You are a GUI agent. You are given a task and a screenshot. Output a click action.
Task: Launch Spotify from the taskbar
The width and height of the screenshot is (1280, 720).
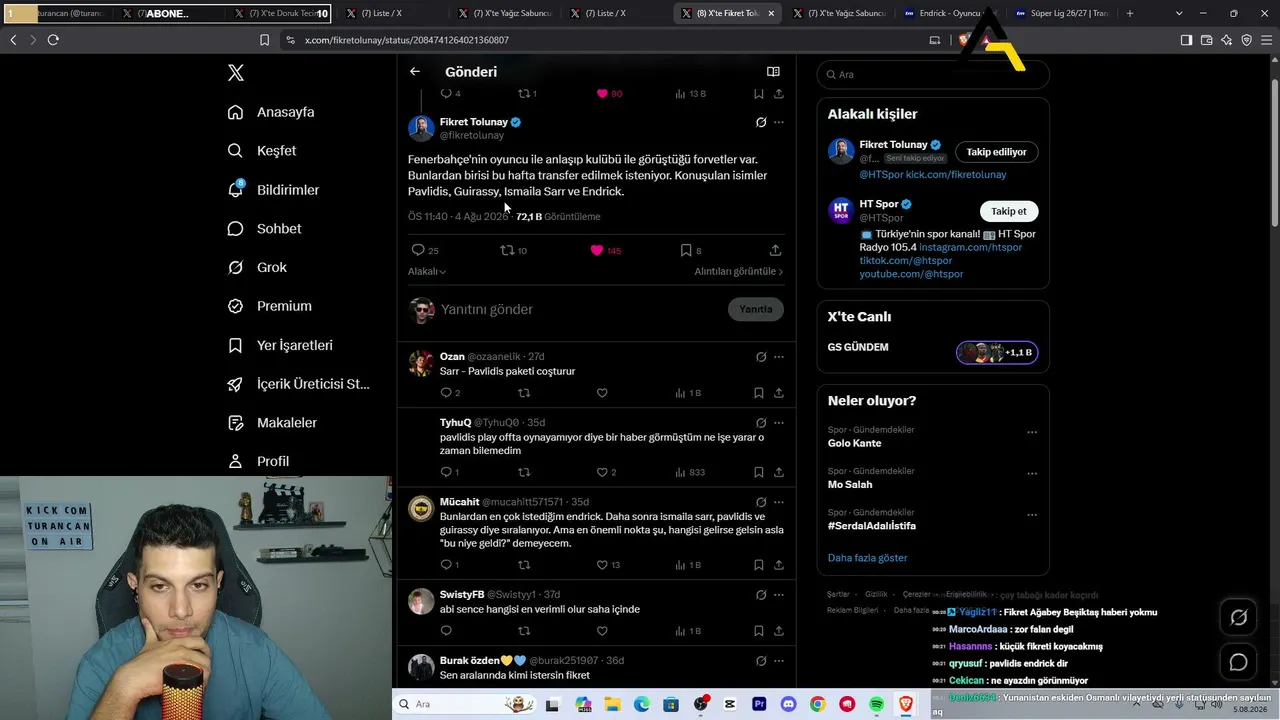876,704
